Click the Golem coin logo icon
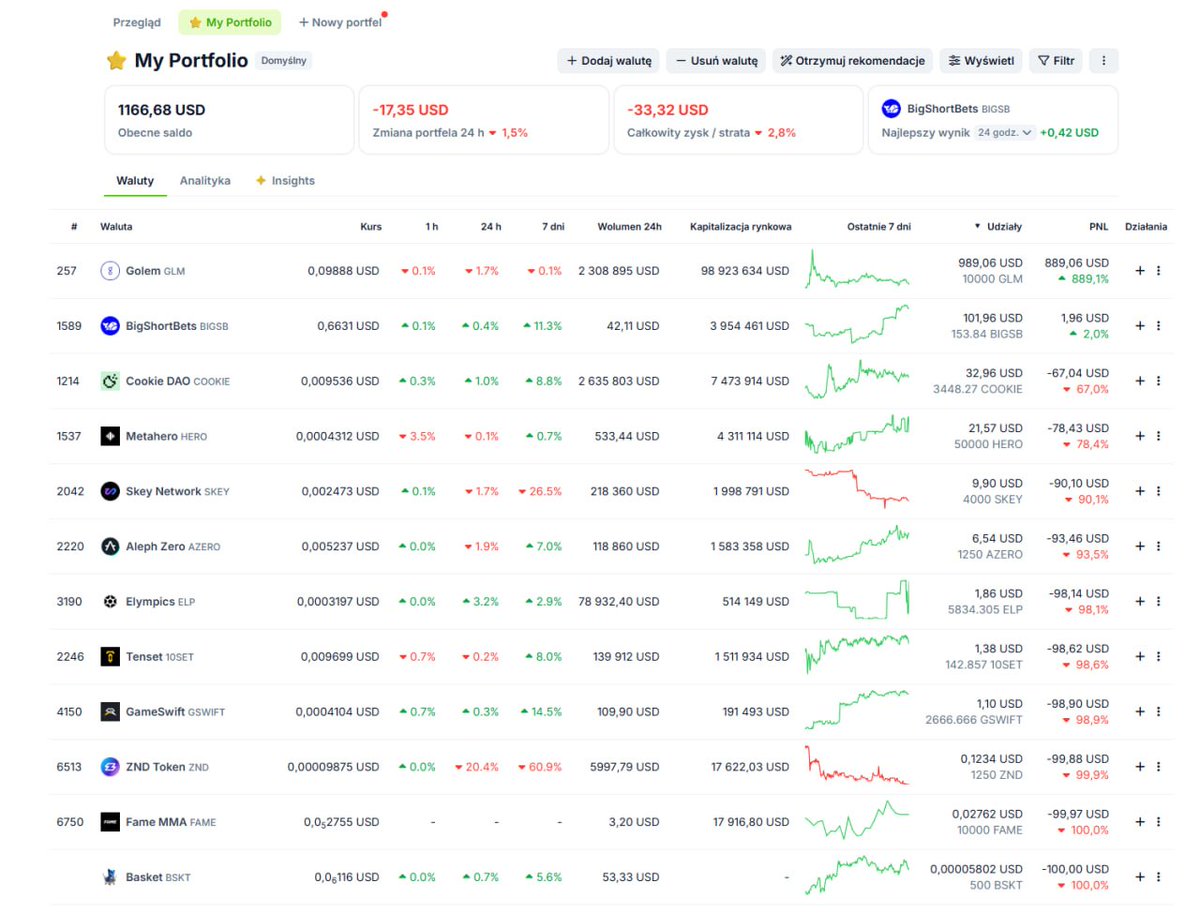 tap(110, 271)
